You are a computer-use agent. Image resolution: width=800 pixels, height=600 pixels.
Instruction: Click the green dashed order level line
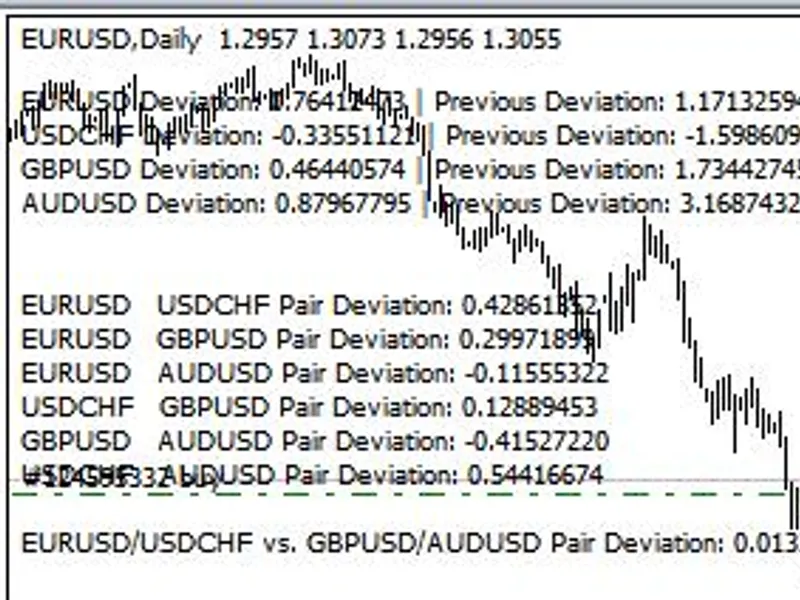pos(398,494)
